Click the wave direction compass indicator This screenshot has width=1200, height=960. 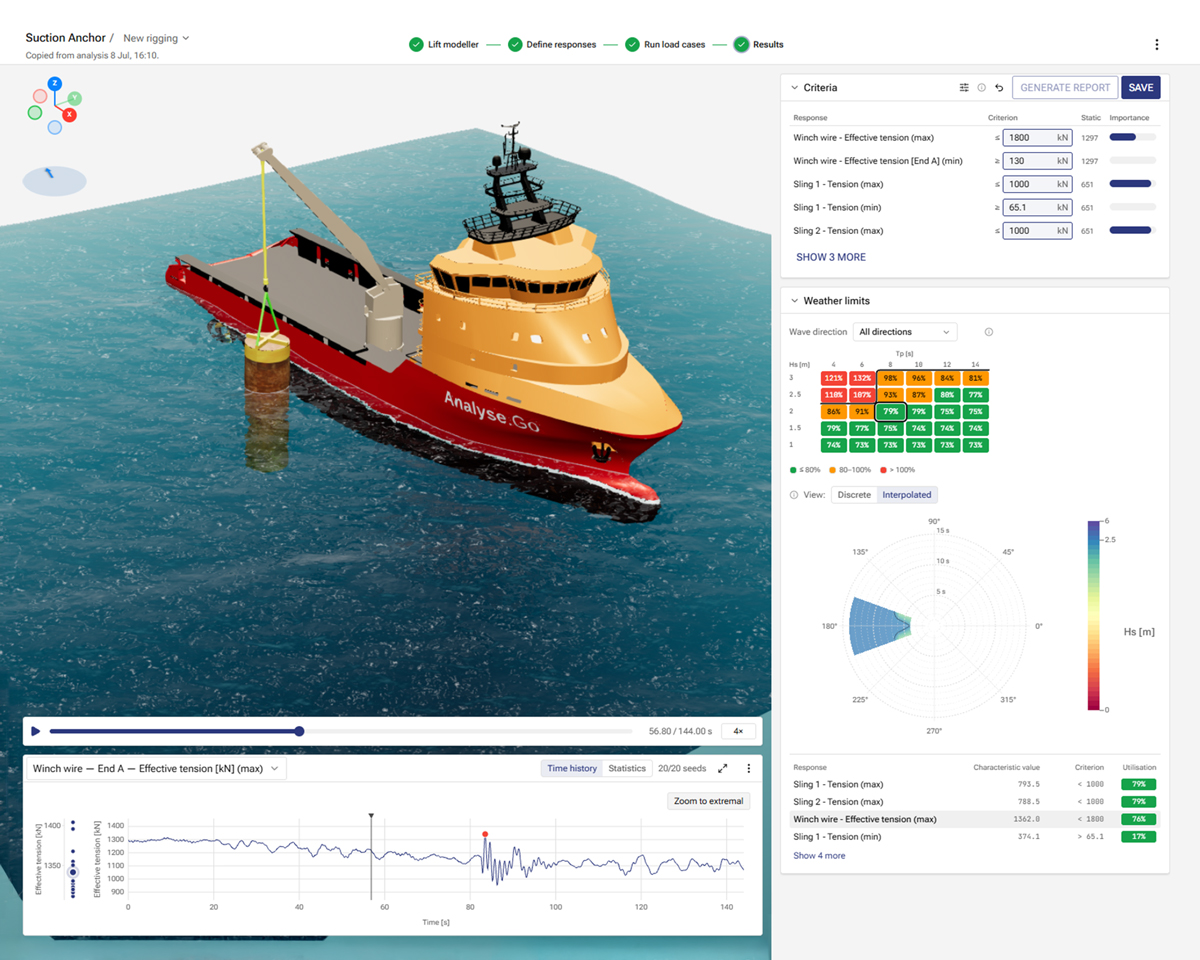click(x=54, y=181)
